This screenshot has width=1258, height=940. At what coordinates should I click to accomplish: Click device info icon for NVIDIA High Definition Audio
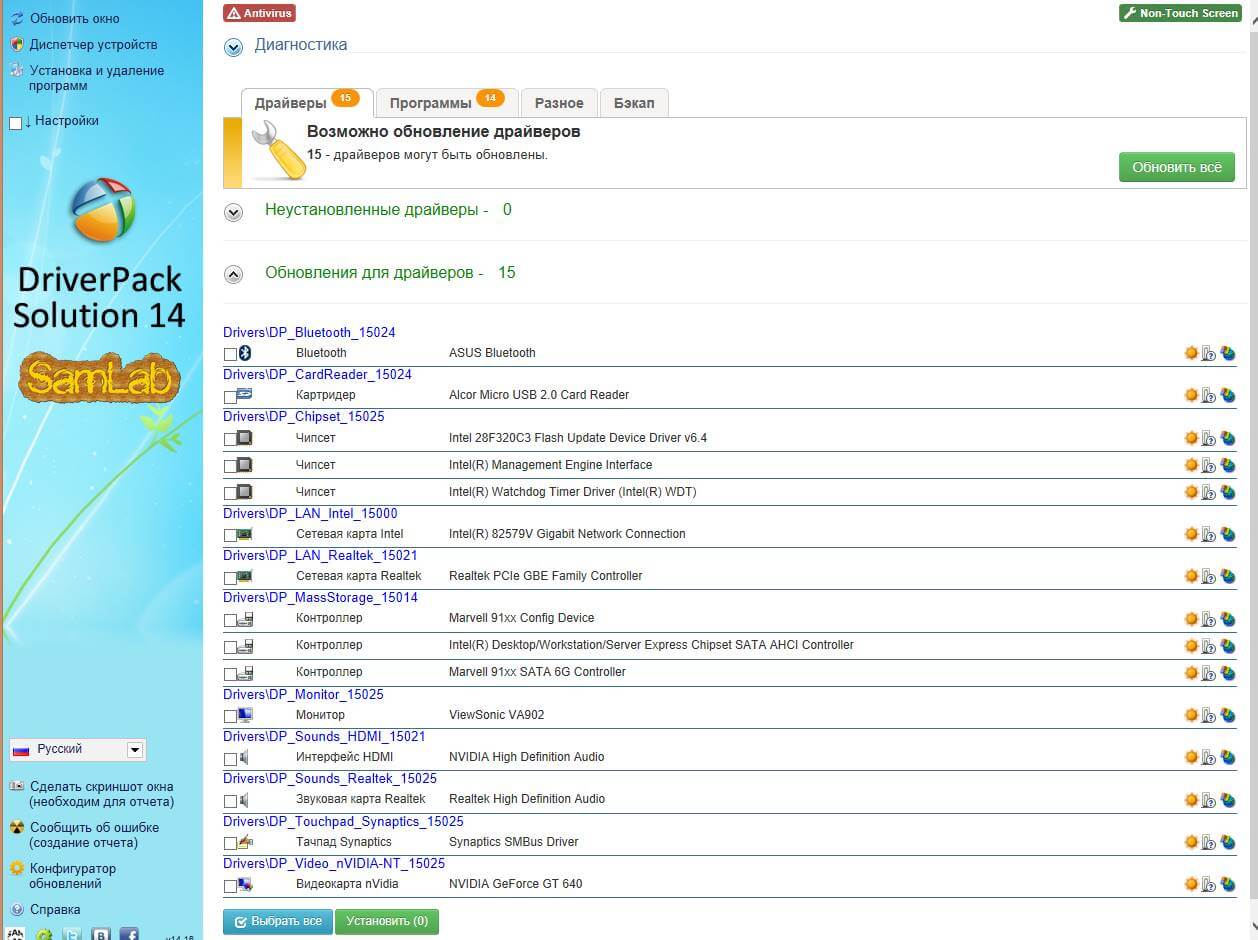1208,757
